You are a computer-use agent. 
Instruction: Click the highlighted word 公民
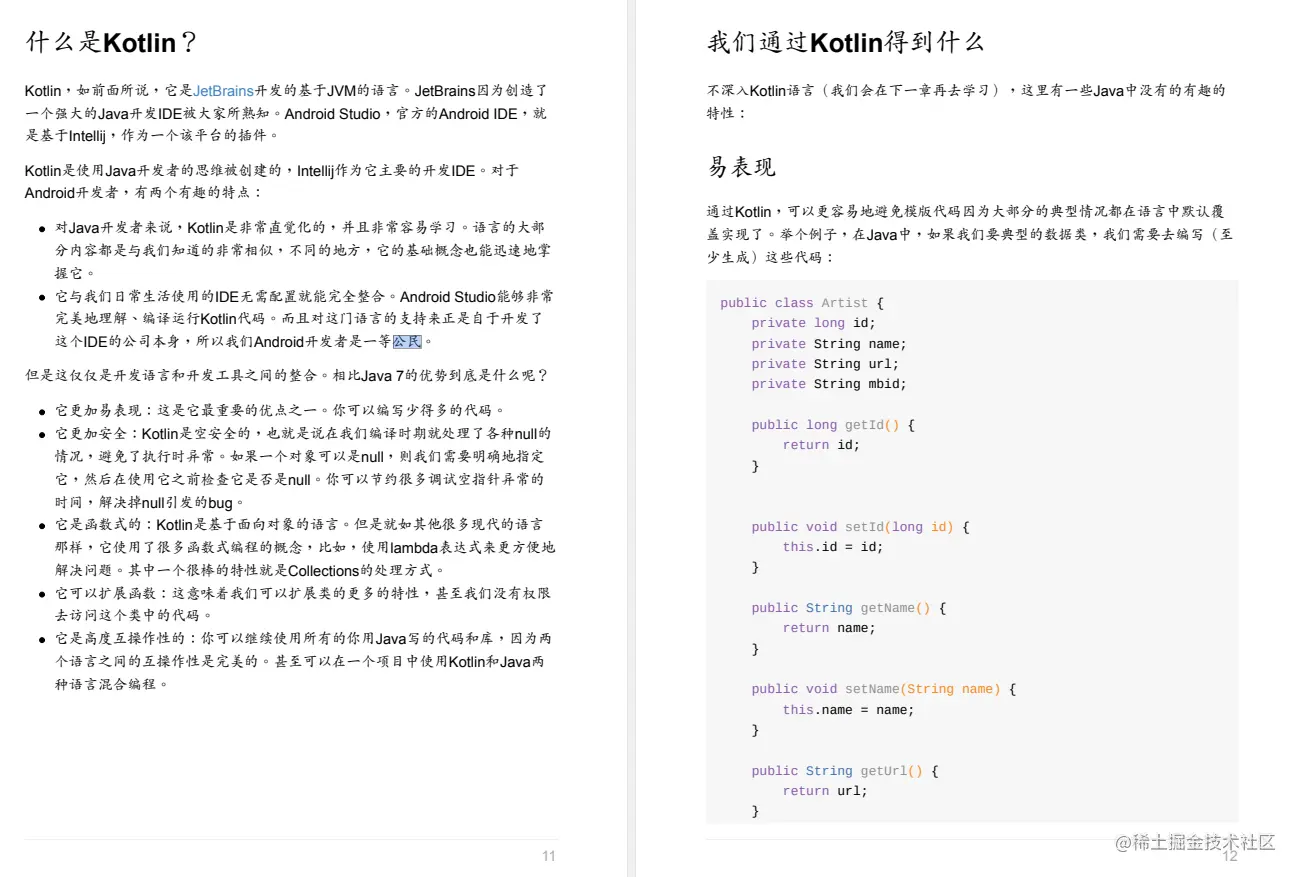click(x=407, y=341)
